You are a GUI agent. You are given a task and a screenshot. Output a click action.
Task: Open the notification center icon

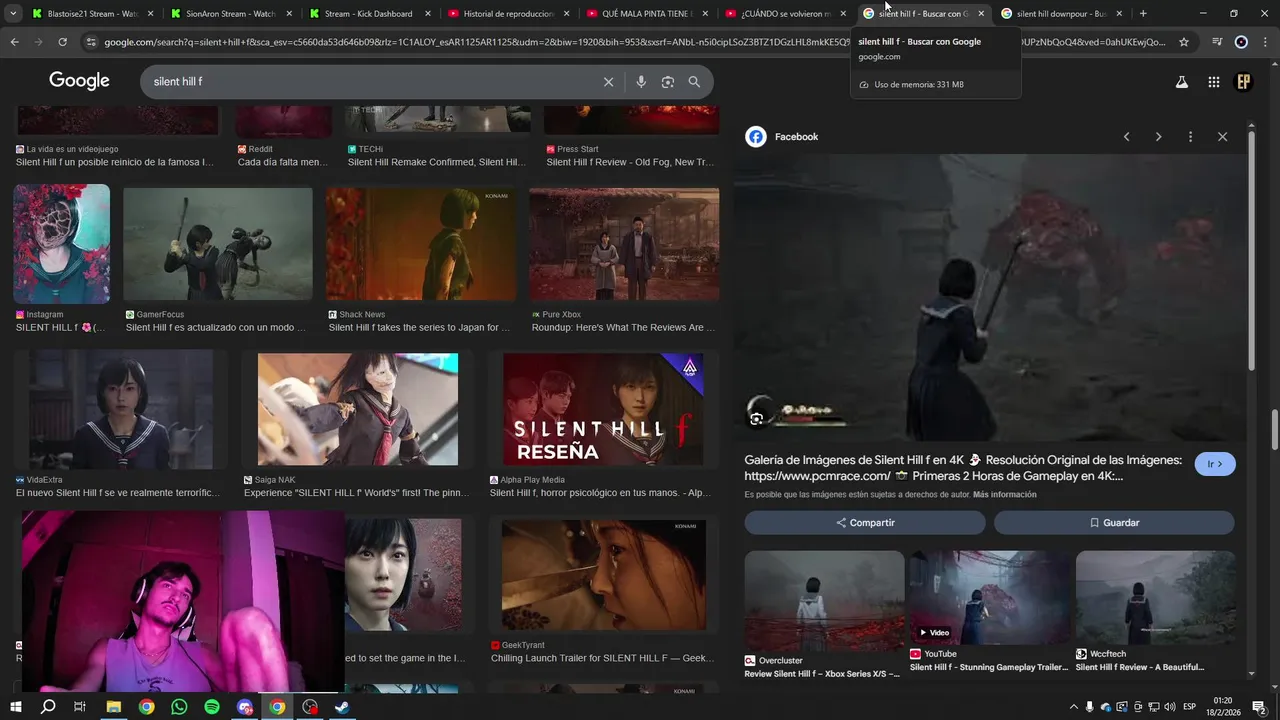coord(1259,707)
